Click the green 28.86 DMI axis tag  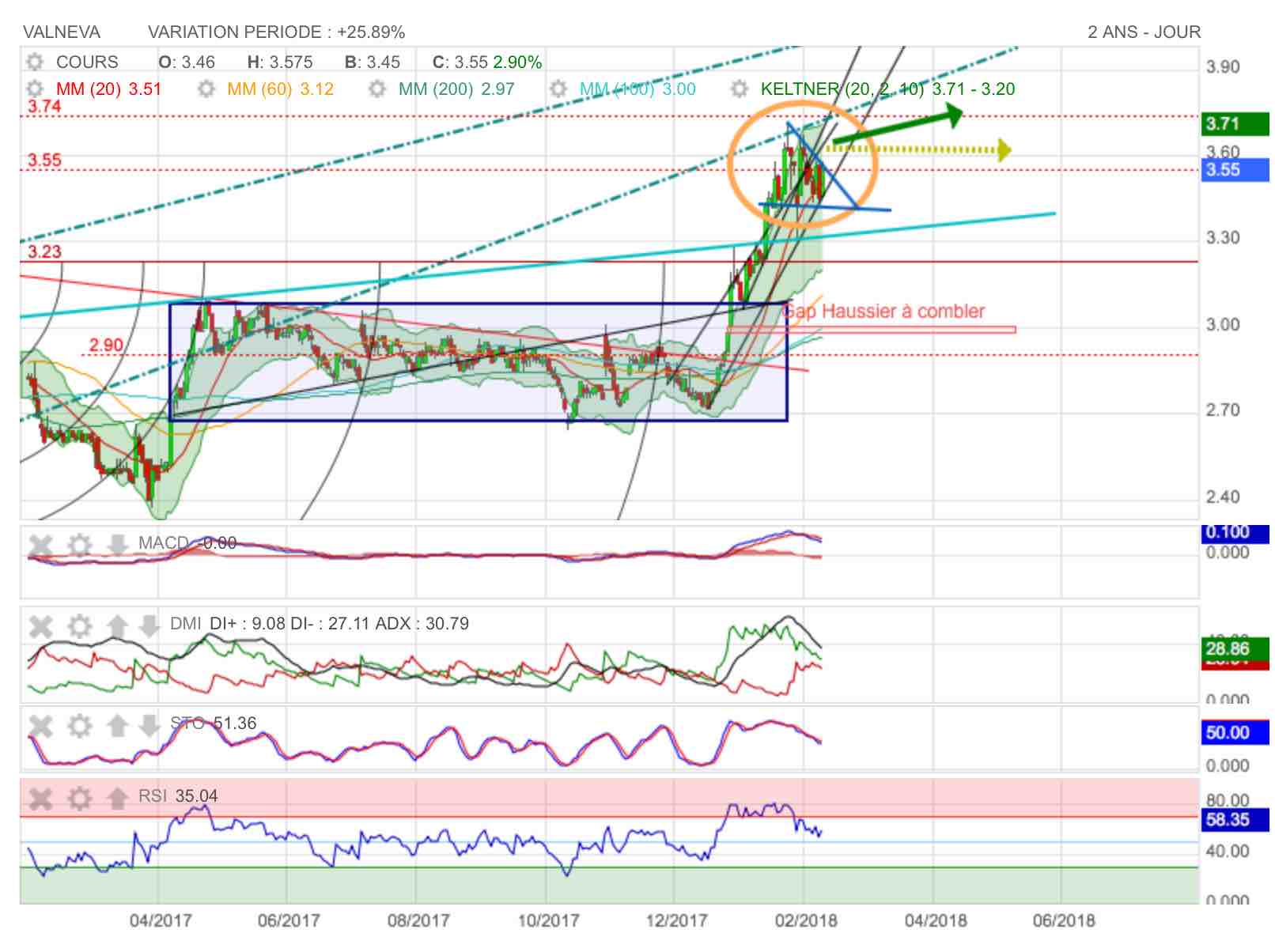click(x=1234, y=650)
